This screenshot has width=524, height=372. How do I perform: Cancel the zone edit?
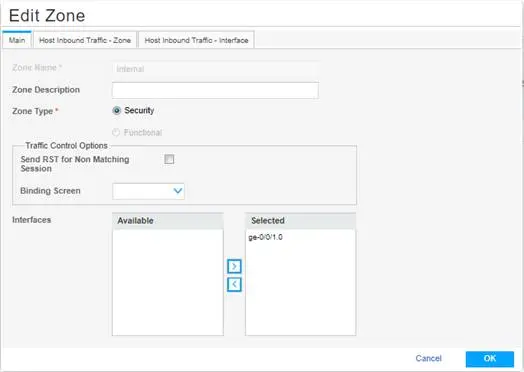[428, 358]
